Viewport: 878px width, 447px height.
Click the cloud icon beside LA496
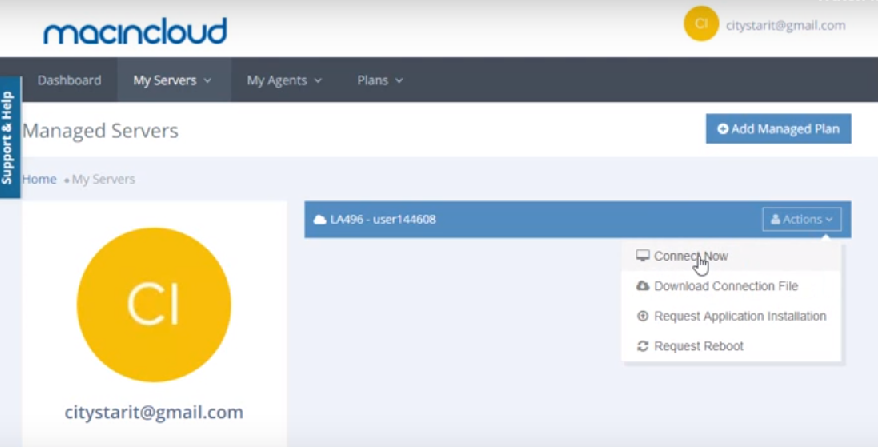coord(320,220)
